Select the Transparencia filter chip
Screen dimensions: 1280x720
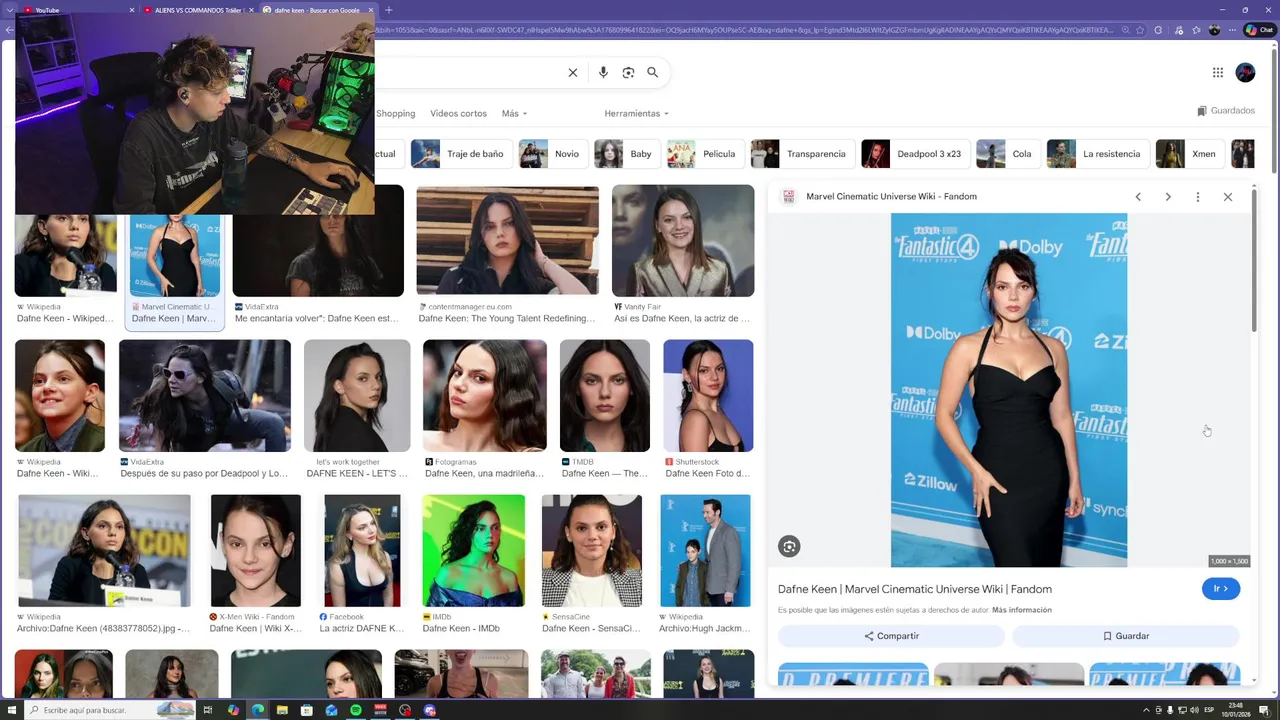(803, 154)
